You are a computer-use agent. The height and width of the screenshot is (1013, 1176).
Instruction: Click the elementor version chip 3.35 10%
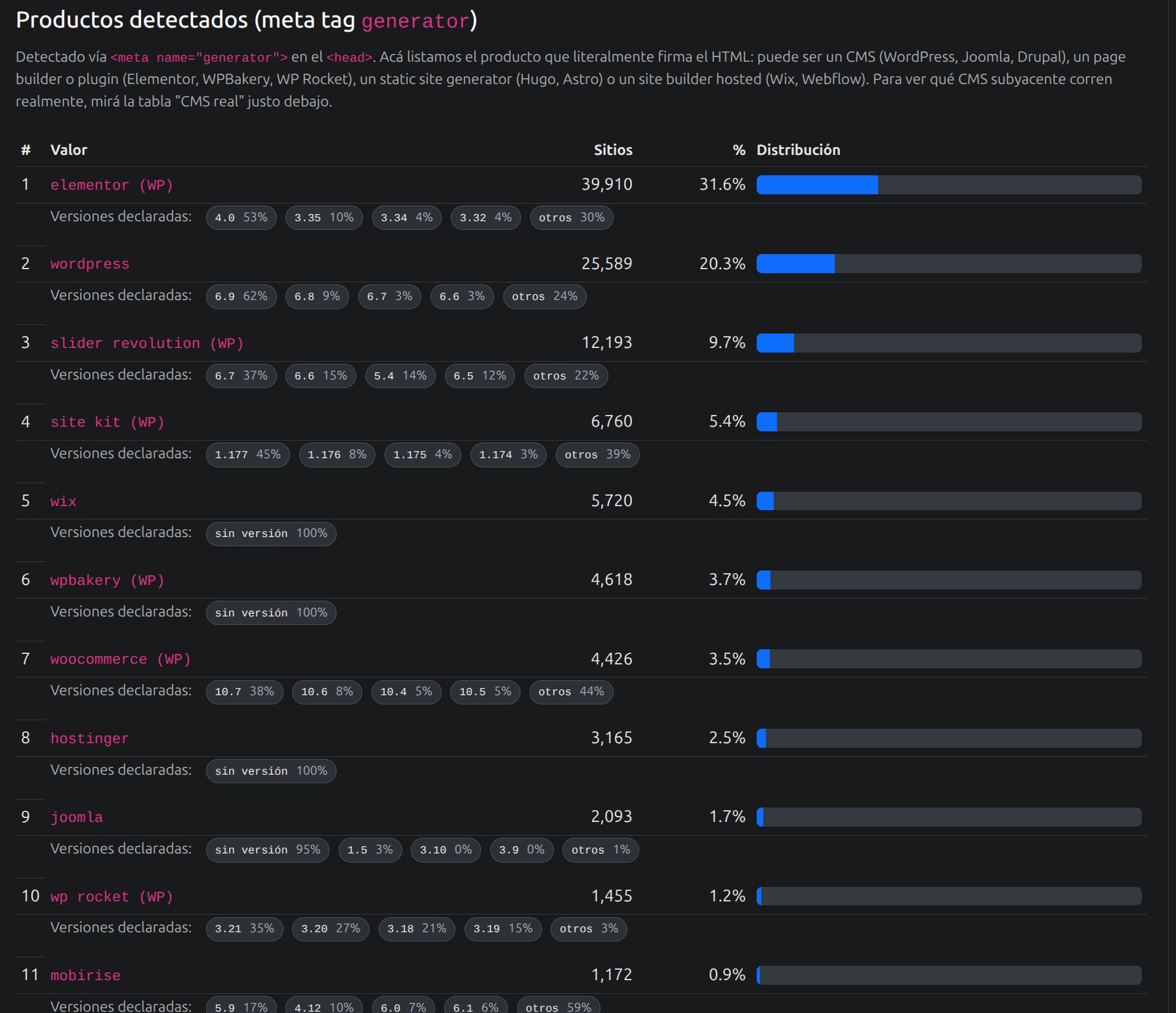[324, 217]
